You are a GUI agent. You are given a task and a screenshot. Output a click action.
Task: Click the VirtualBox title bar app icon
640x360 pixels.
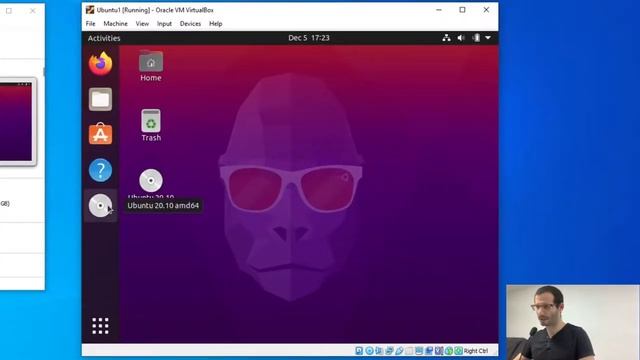[90, 10]
